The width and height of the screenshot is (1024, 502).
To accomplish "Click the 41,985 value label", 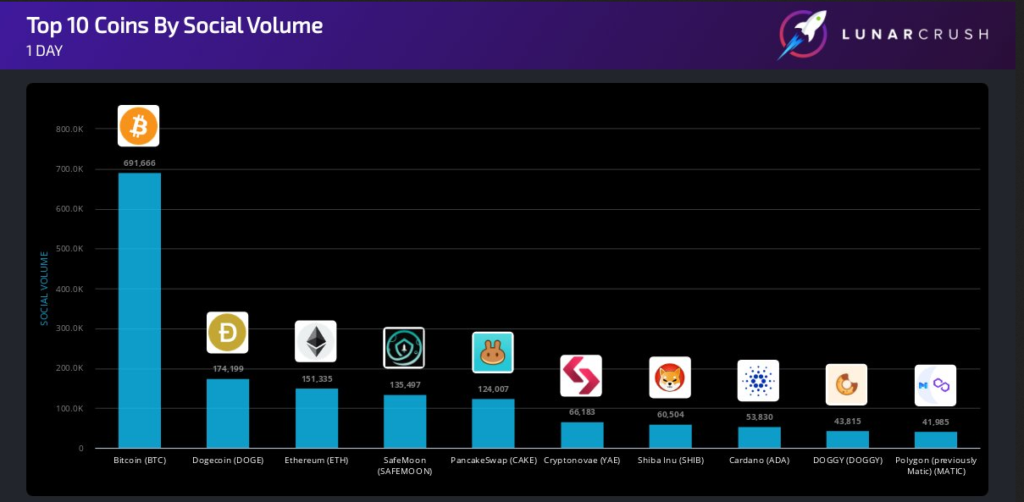I will [936, 422].
